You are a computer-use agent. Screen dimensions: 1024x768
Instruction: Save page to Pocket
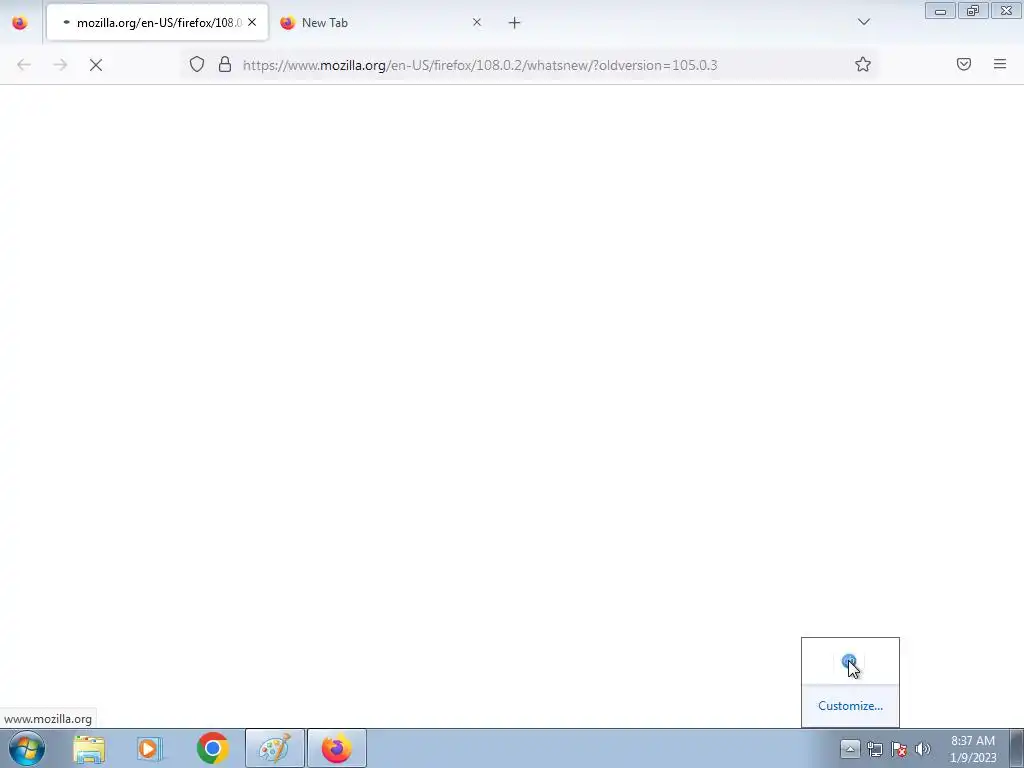click(964, 64)
